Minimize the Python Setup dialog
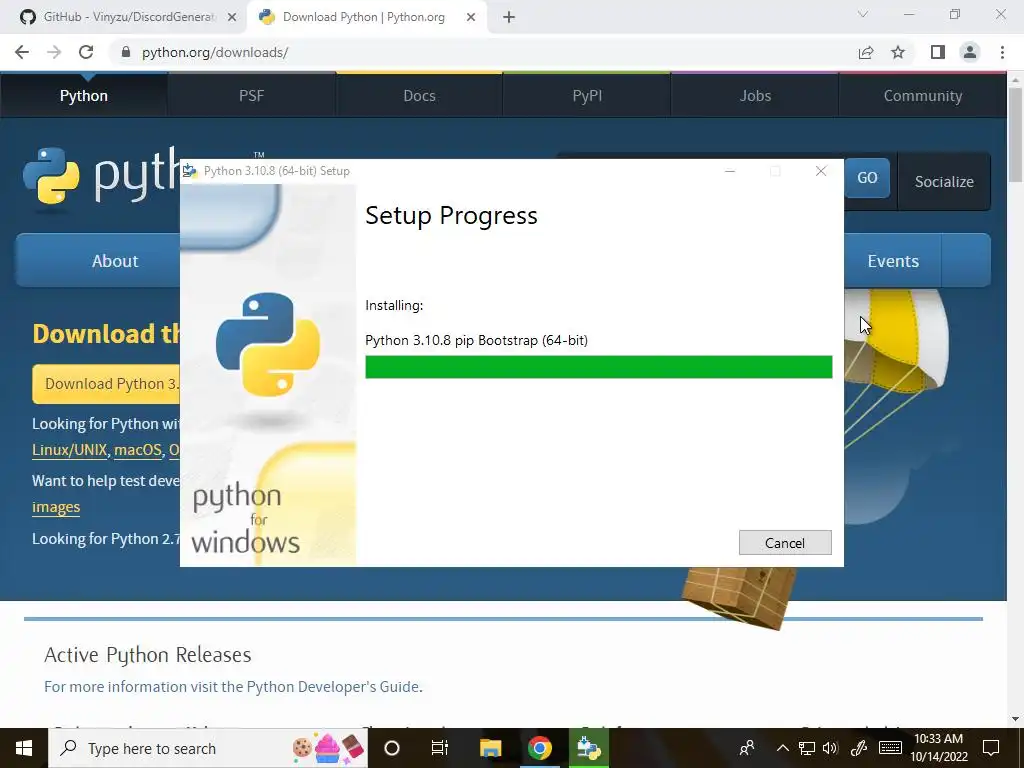This screenshot has height=768, width=1024. tap(730, 171)
